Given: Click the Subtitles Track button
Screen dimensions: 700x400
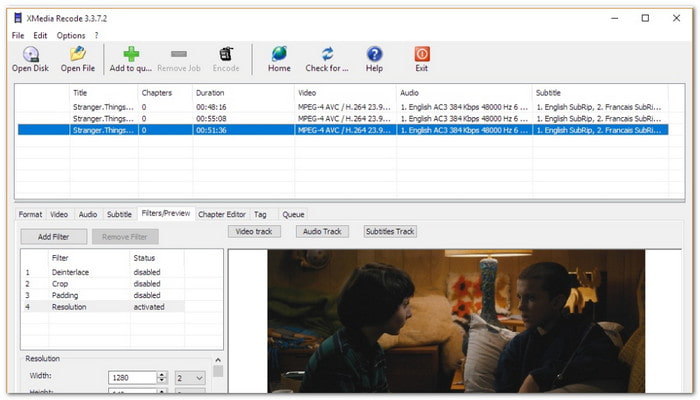Looking at the screenshot, I should (390, 231).
